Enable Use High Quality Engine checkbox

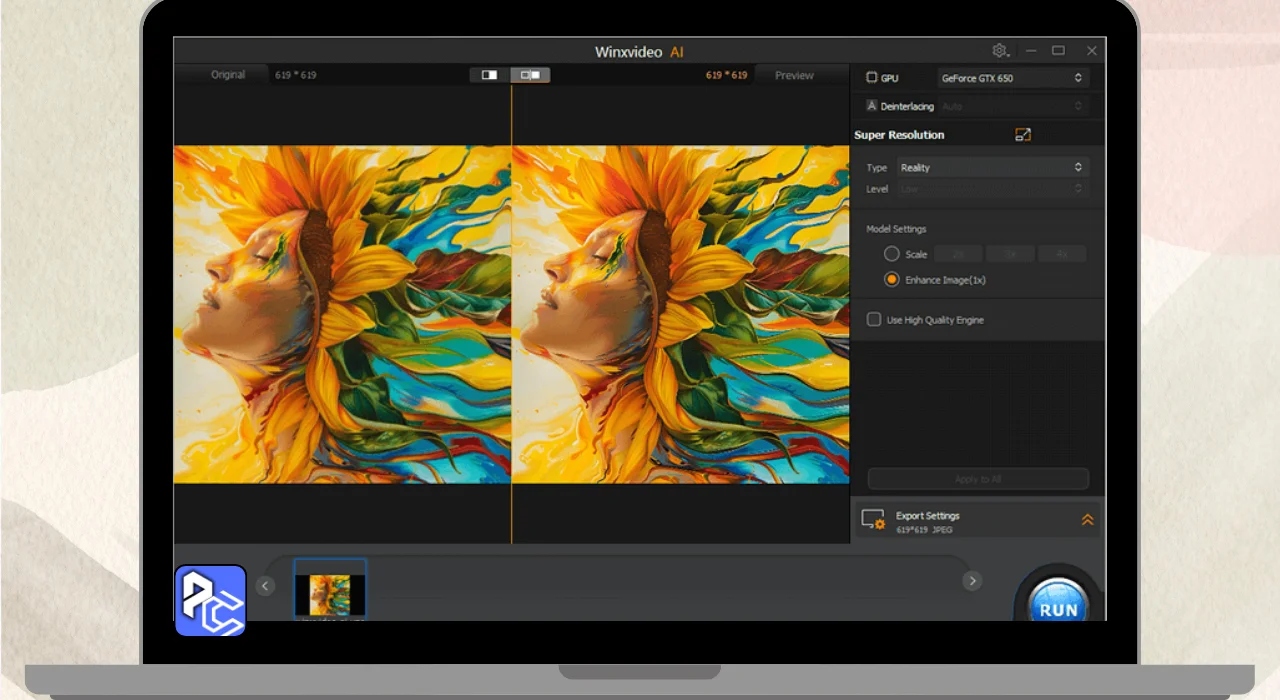click(873, 320)
